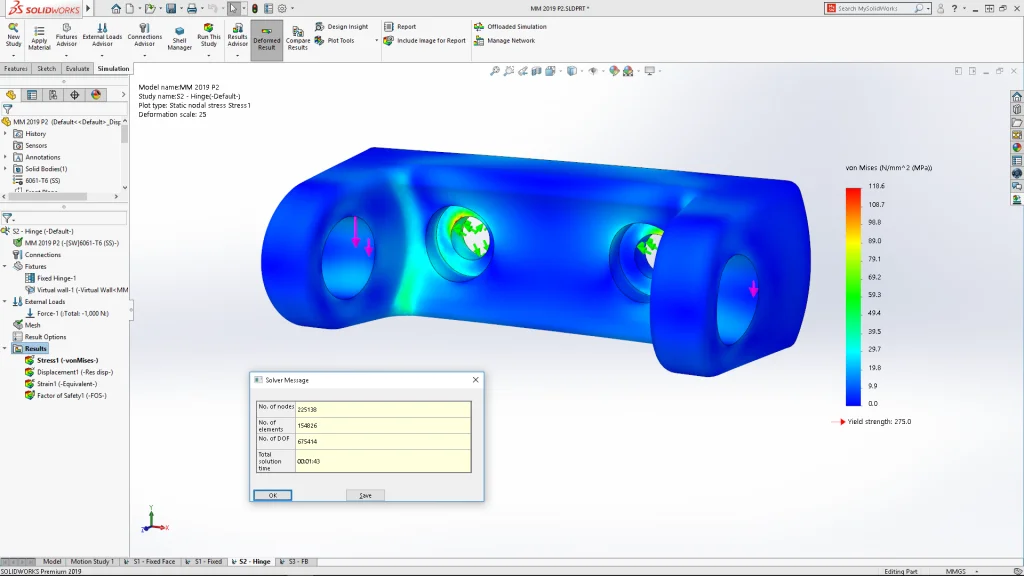Viewport: 1024px width, 576px height.
Task: Open the Connections Advisor
Action: point(144,36)
